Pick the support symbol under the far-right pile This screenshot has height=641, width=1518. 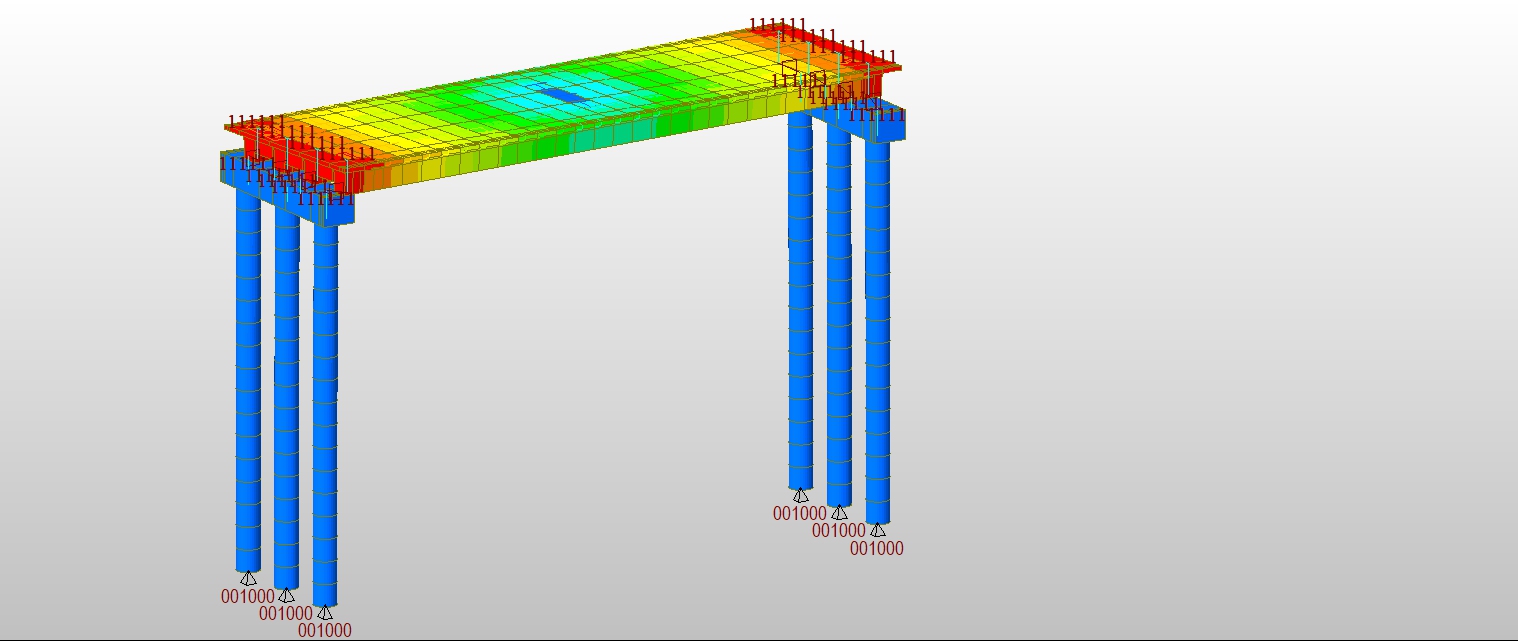click(877, 530)
